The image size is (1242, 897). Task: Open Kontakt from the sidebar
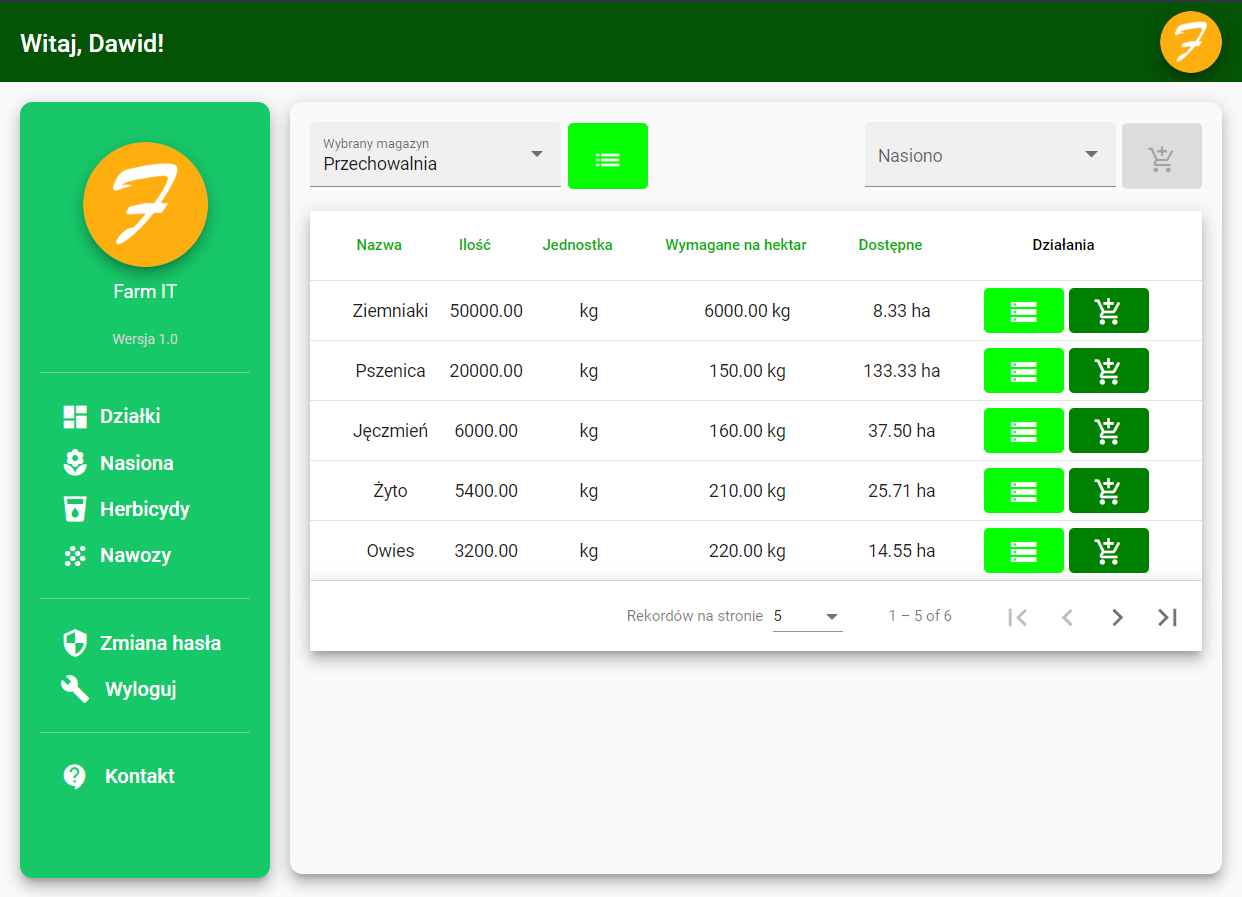pyautogui.click(x=139, y=775)
